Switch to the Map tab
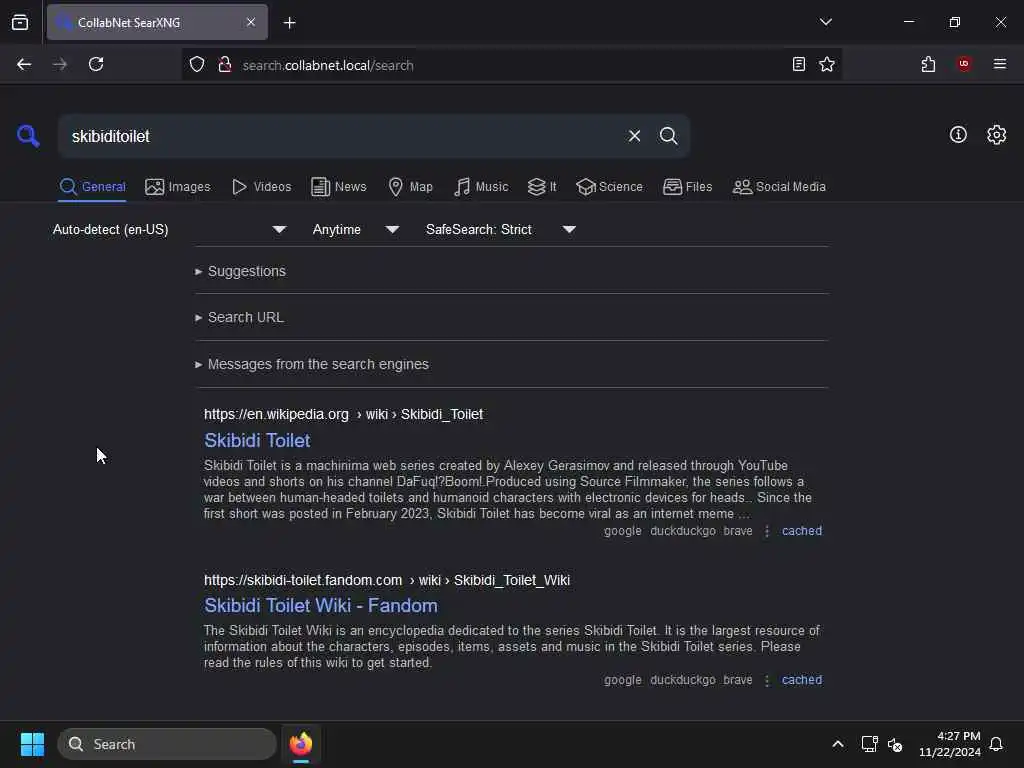Image resolution: width=1024 pixels, height=768 pixels. click(410, 187)
